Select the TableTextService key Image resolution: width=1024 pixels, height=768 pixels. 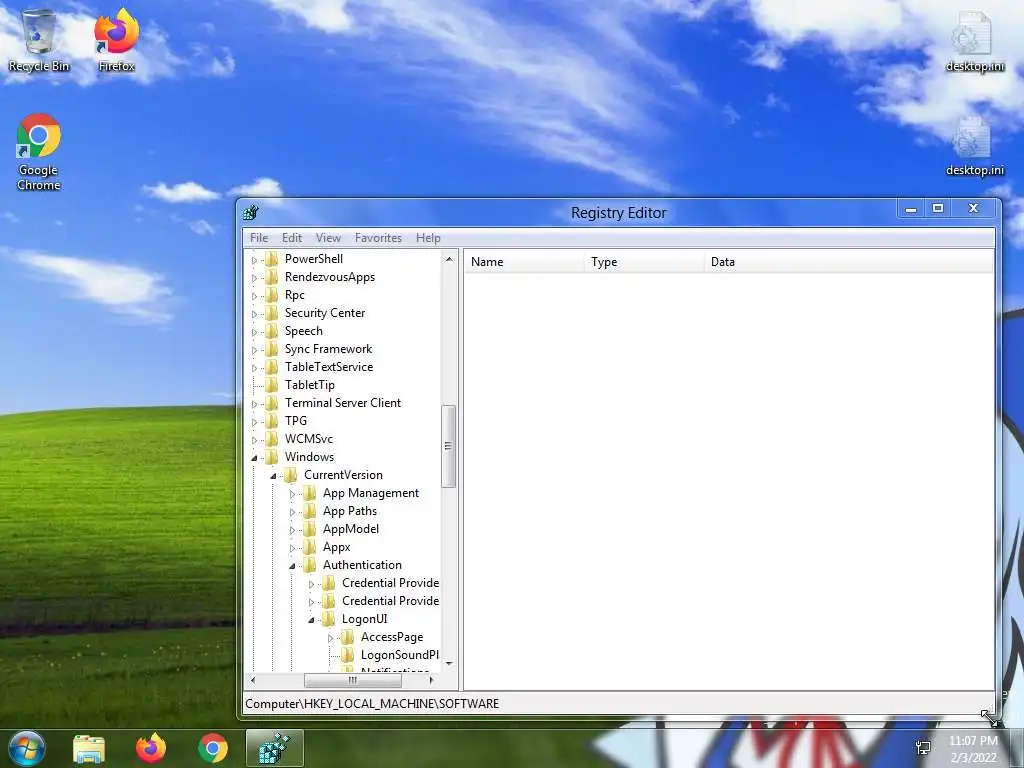pyautogui.click(x=328, y=367)
